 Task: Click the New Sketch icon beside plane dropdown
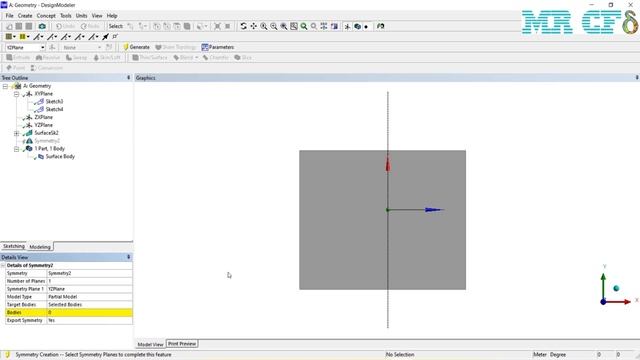coord(52,47)
